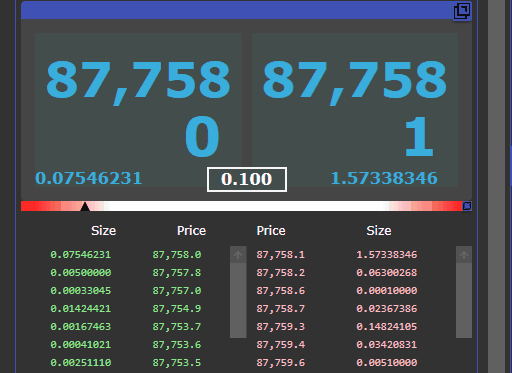Click bid size 0.07546231 in table

(81, 255)
